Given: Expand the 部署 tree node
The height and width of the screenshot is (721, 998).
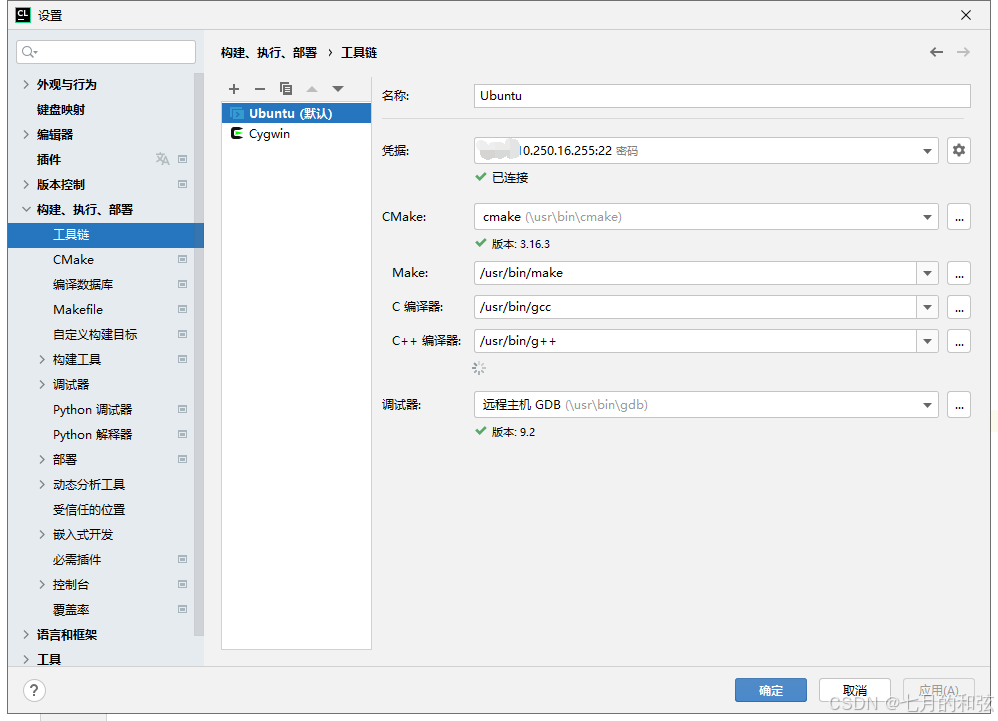Looking at the screenshot, I should 42,459.
